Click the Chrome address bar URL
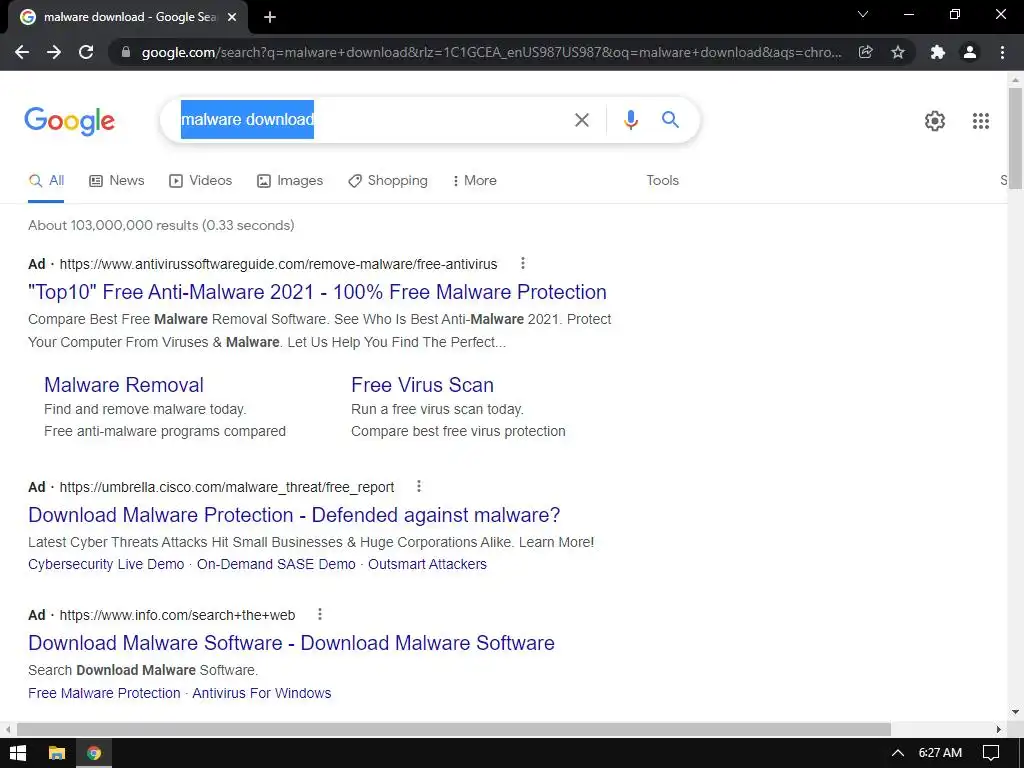This screenshot has height=768, width=1024. click(x=491, y=52)
